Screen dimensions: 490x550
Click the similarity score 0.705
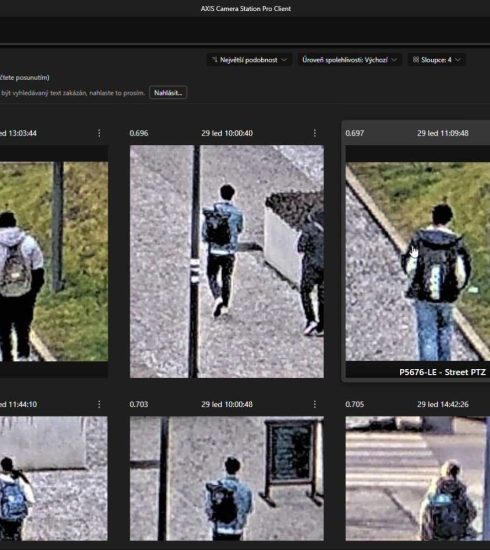pyautogui.click(x=355, y=404)
